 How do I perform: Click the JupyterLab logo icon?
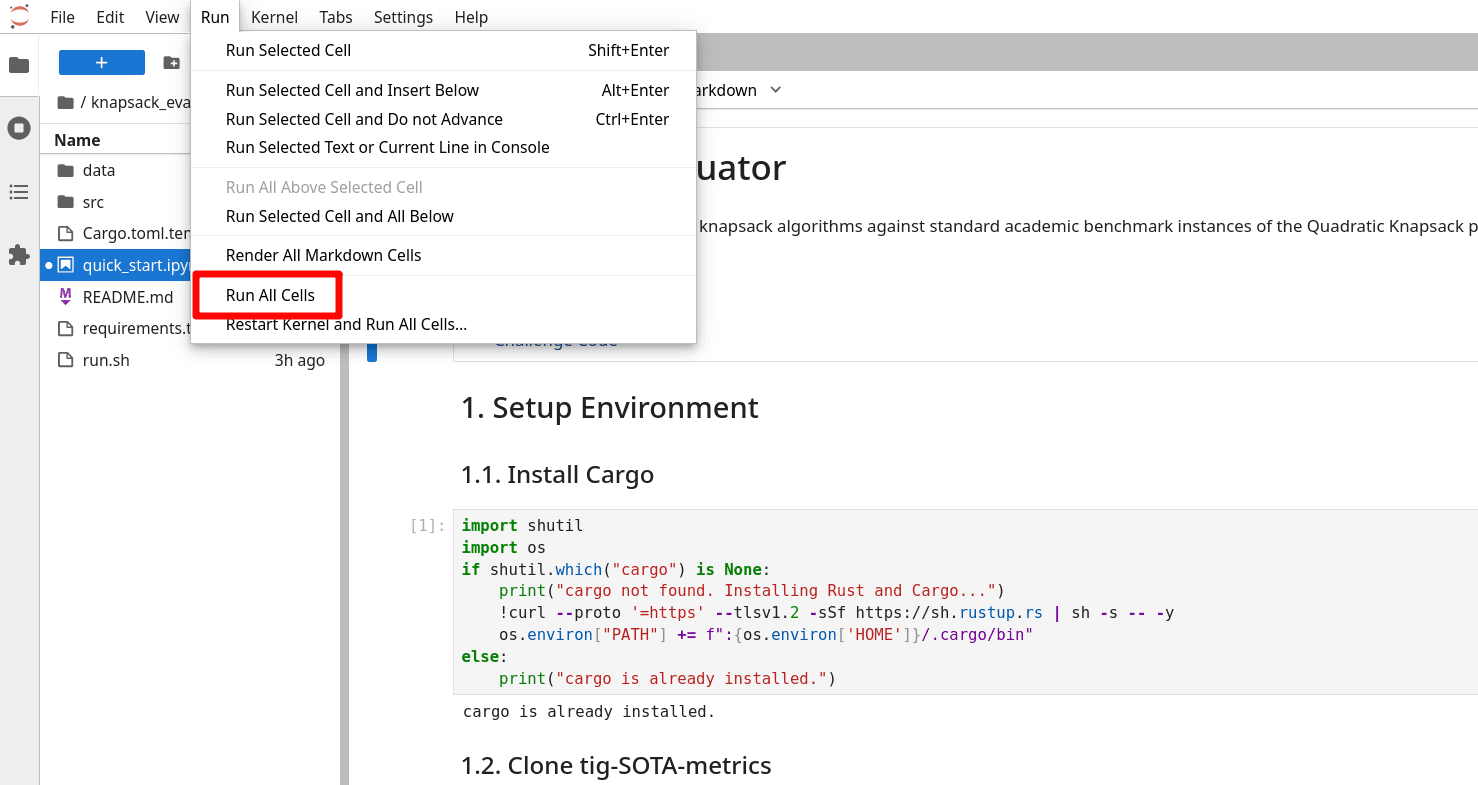point(19,16)
